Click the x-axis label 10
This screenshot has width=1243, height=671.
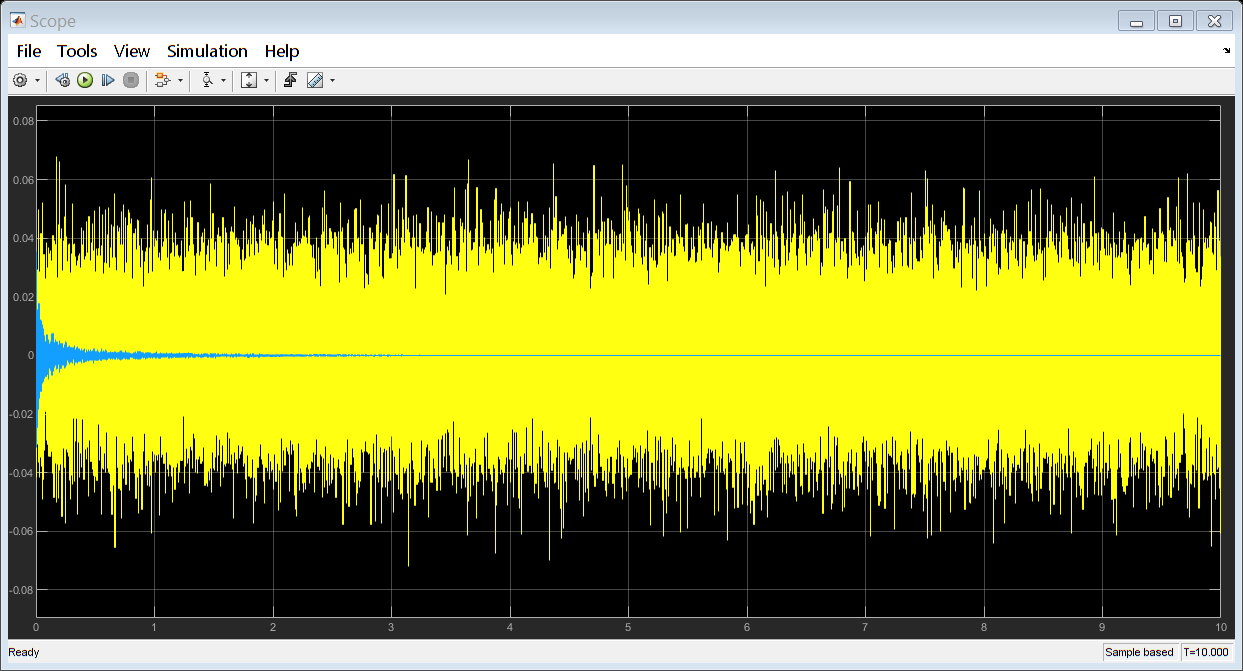click(1219, 627)
